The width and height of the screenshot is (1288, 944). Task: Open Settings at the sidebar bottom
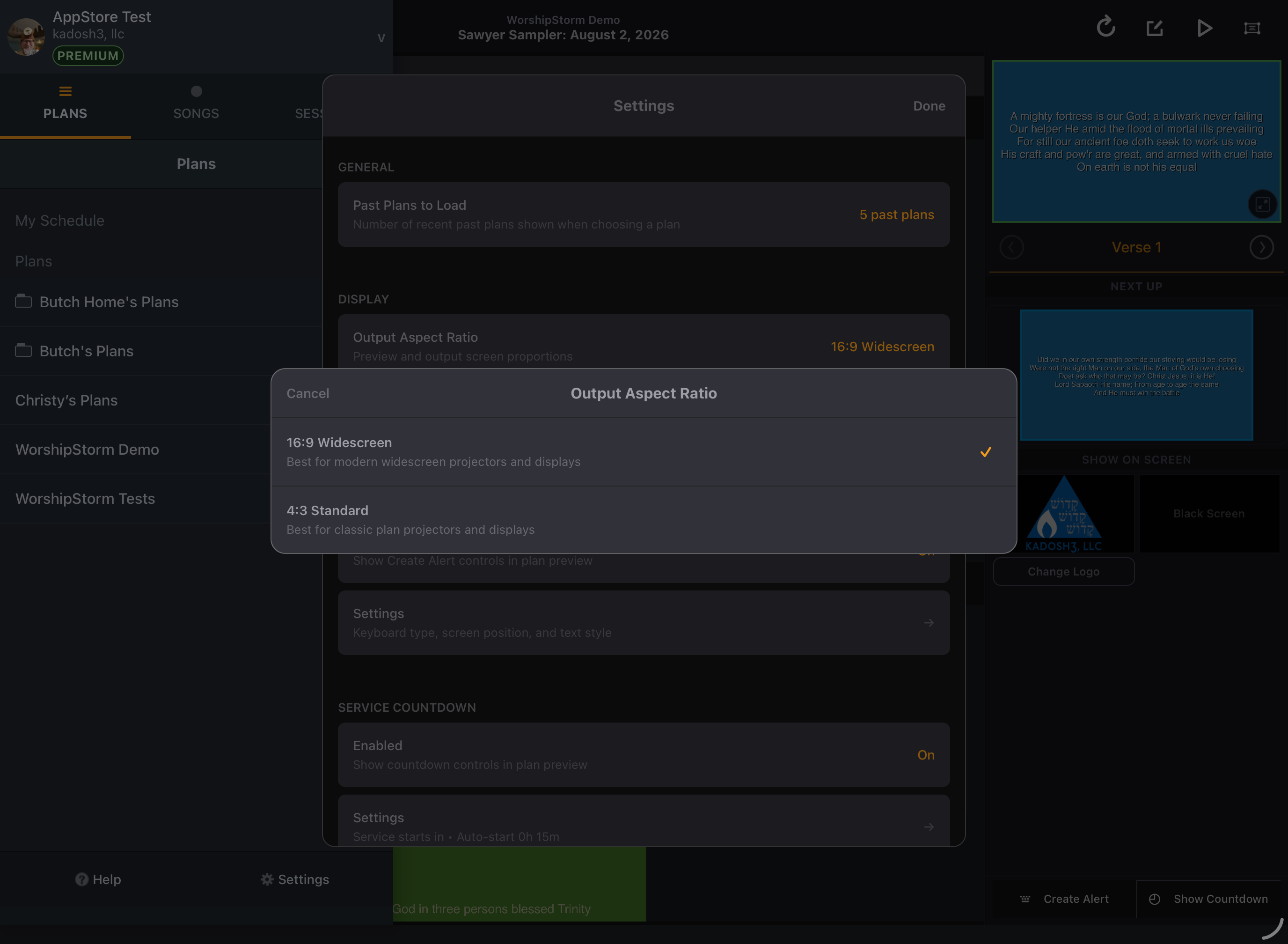click(295, 879)
